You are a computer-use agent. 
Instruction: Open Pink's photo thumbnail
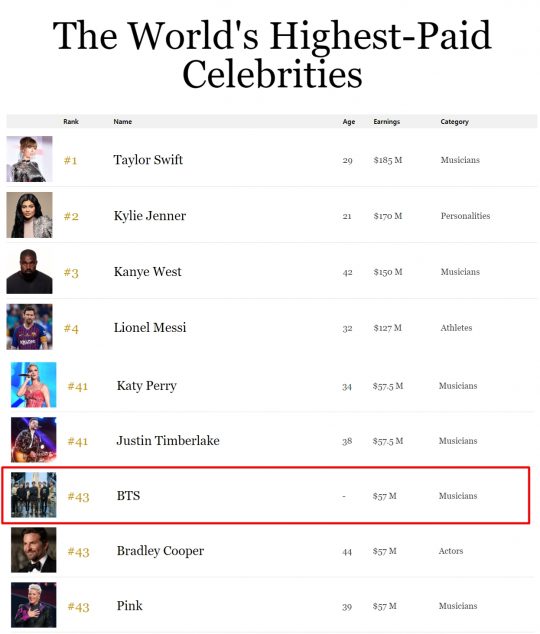(34, 604)
